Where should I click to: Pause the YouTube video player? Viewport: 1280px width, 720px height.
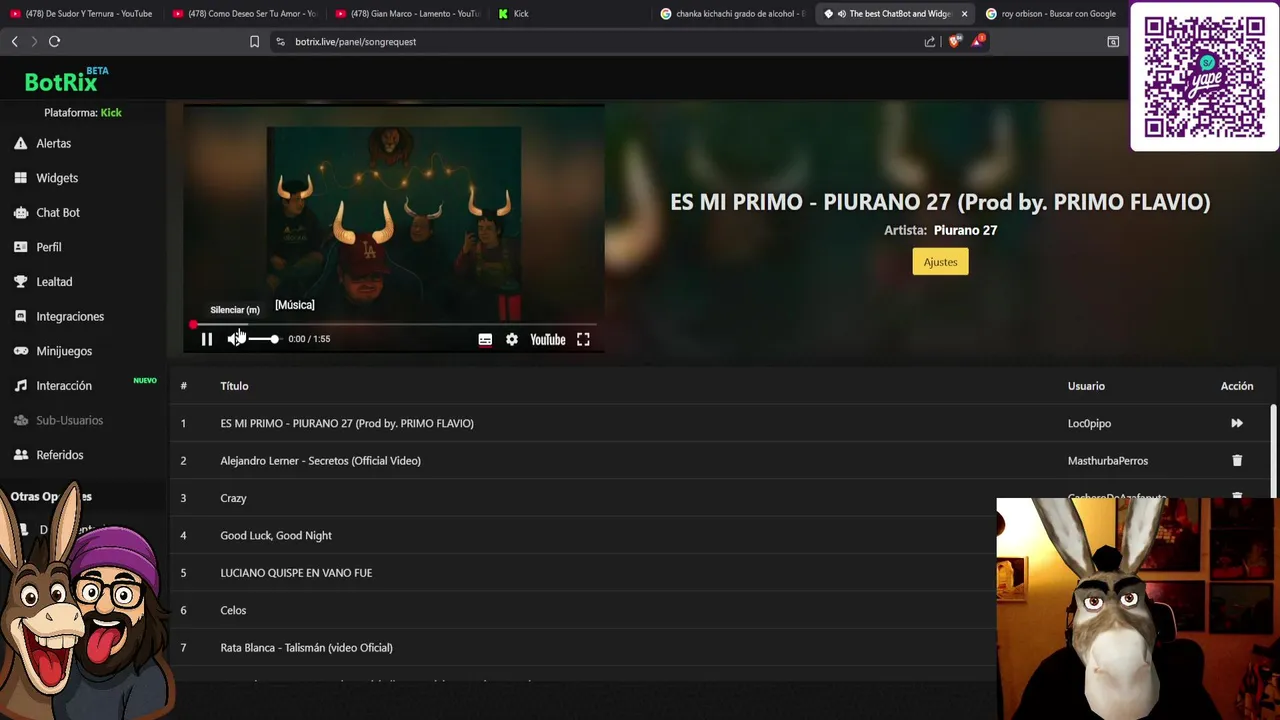pos(207,339)
